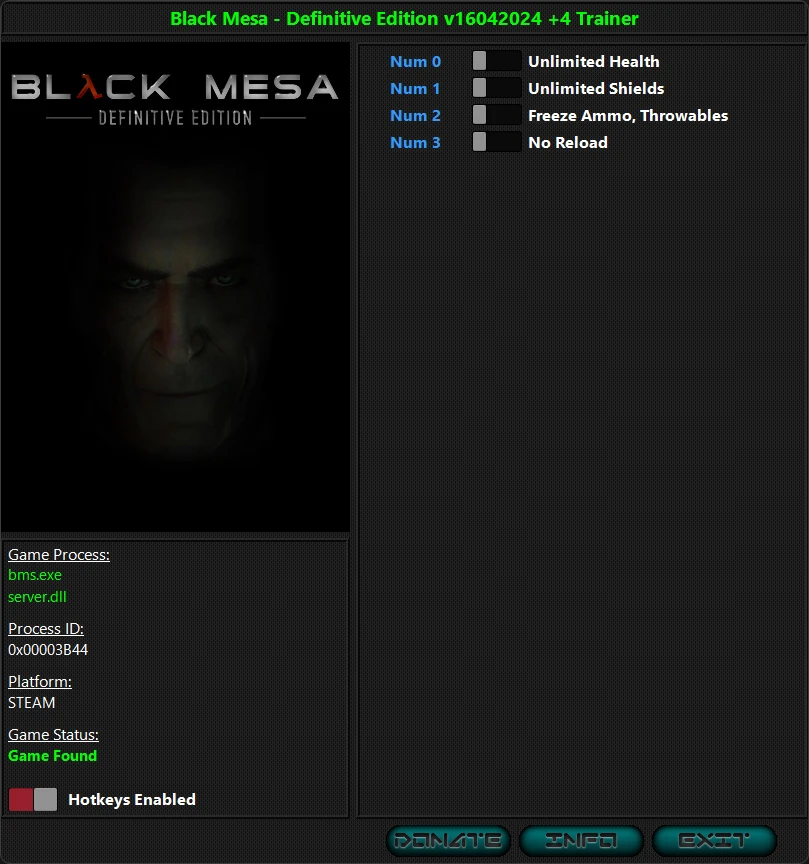The width and height of the screenshot is (809, 864).
Task: Click the Unlimited Health cheat label
Action: tap(593, 61)
